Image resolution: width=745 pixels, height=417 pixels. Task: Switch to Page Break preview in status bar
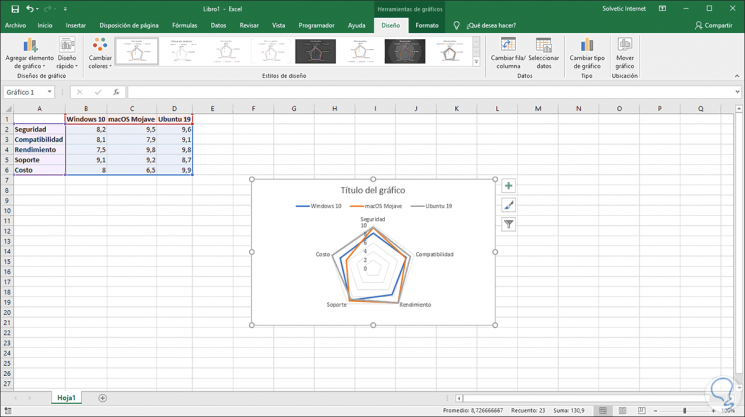coord(641,410)
